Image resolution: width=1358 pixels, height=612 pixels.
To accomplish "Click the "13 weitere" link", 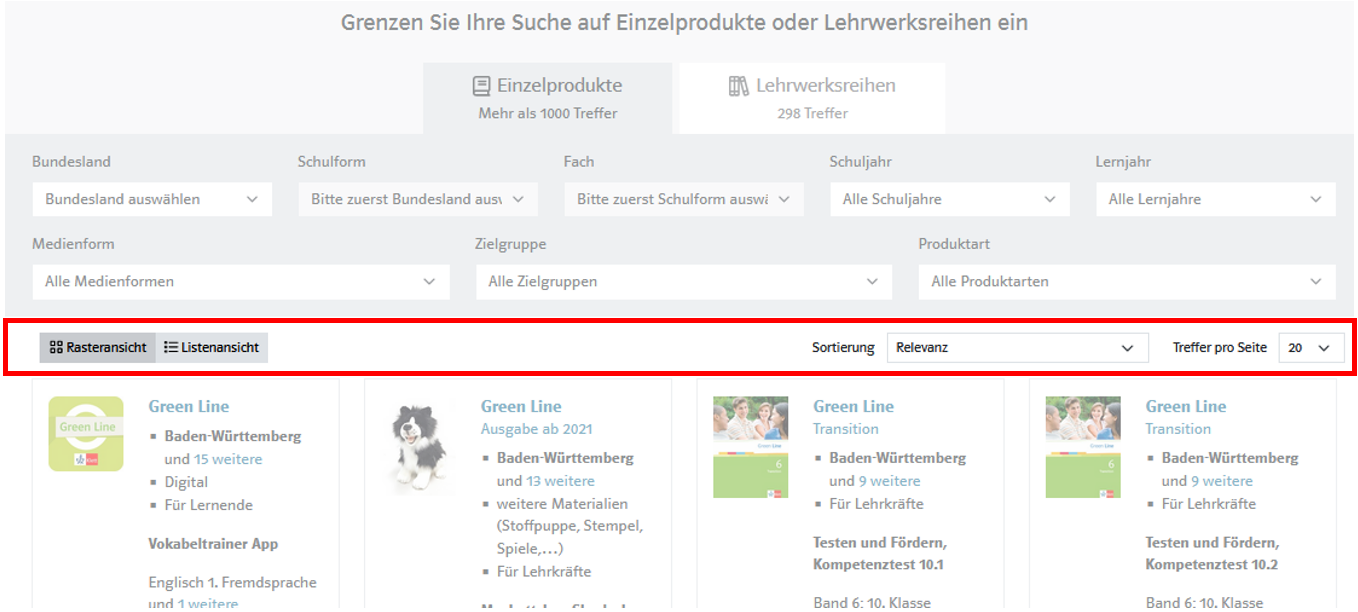I will pos(560,481).
